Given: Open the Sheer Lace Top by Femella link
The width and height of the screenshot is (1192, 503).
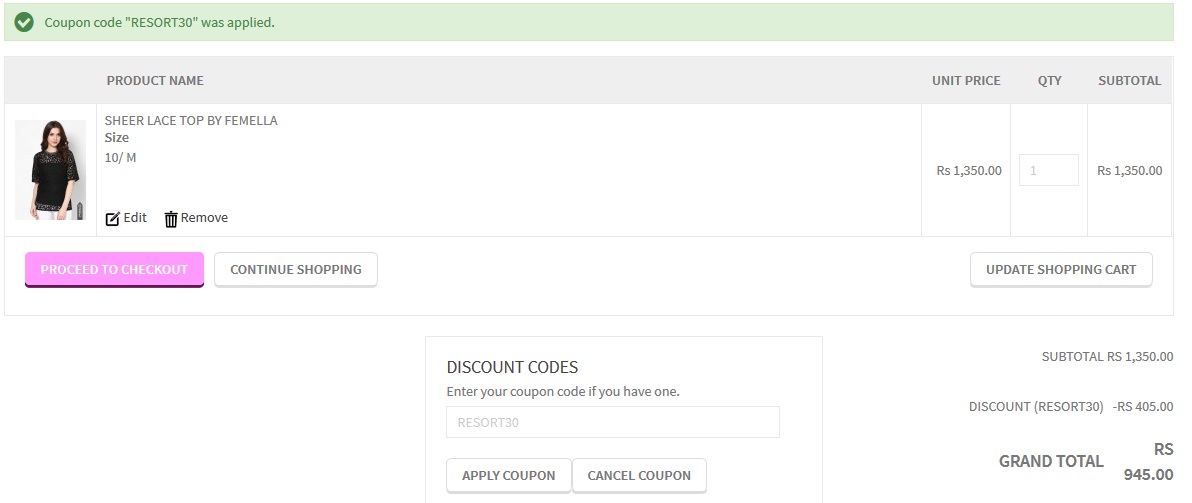Looking at the screenshot, I should (191, 120).
